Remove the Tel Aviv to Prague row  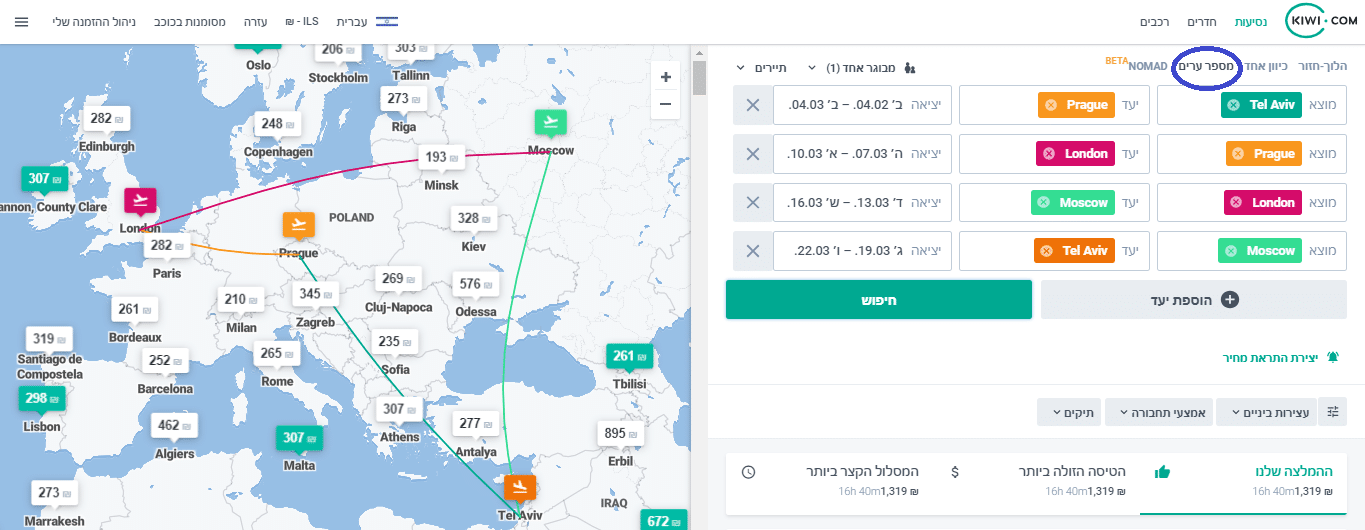click(x=752, y=105)
